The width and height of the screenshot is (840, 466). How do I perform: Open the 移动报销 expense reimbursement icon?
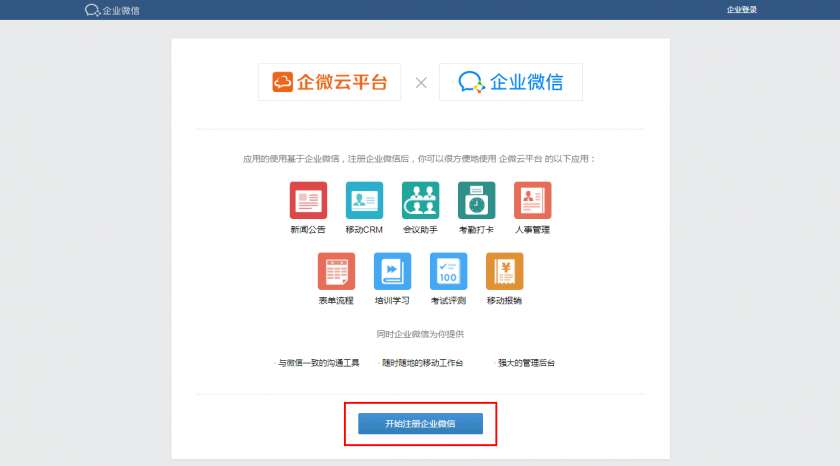pos(505,271)
